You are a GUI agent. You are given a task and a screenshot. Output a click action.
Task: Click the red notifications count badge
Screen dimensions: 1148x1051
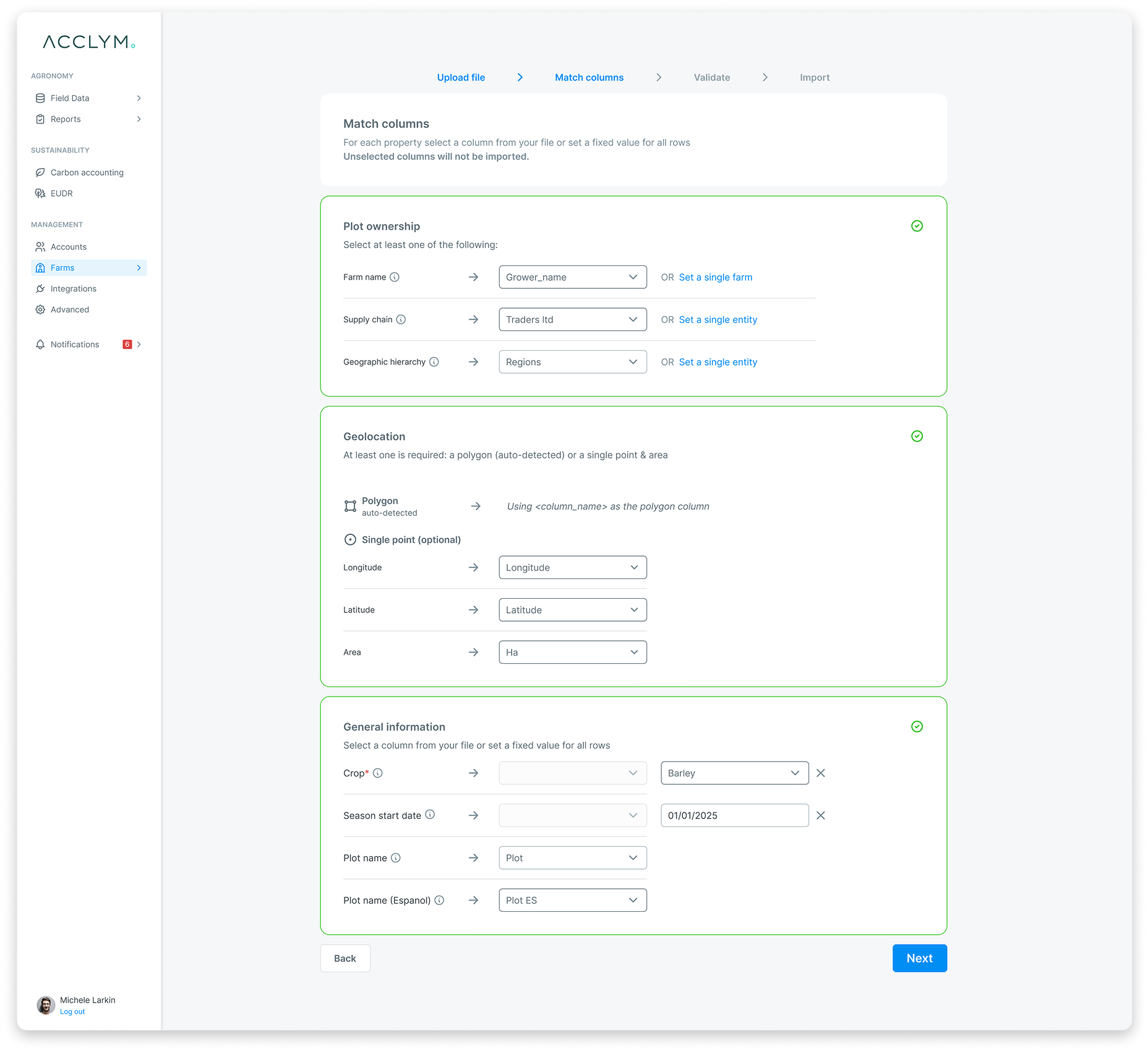tap(127, 345)
